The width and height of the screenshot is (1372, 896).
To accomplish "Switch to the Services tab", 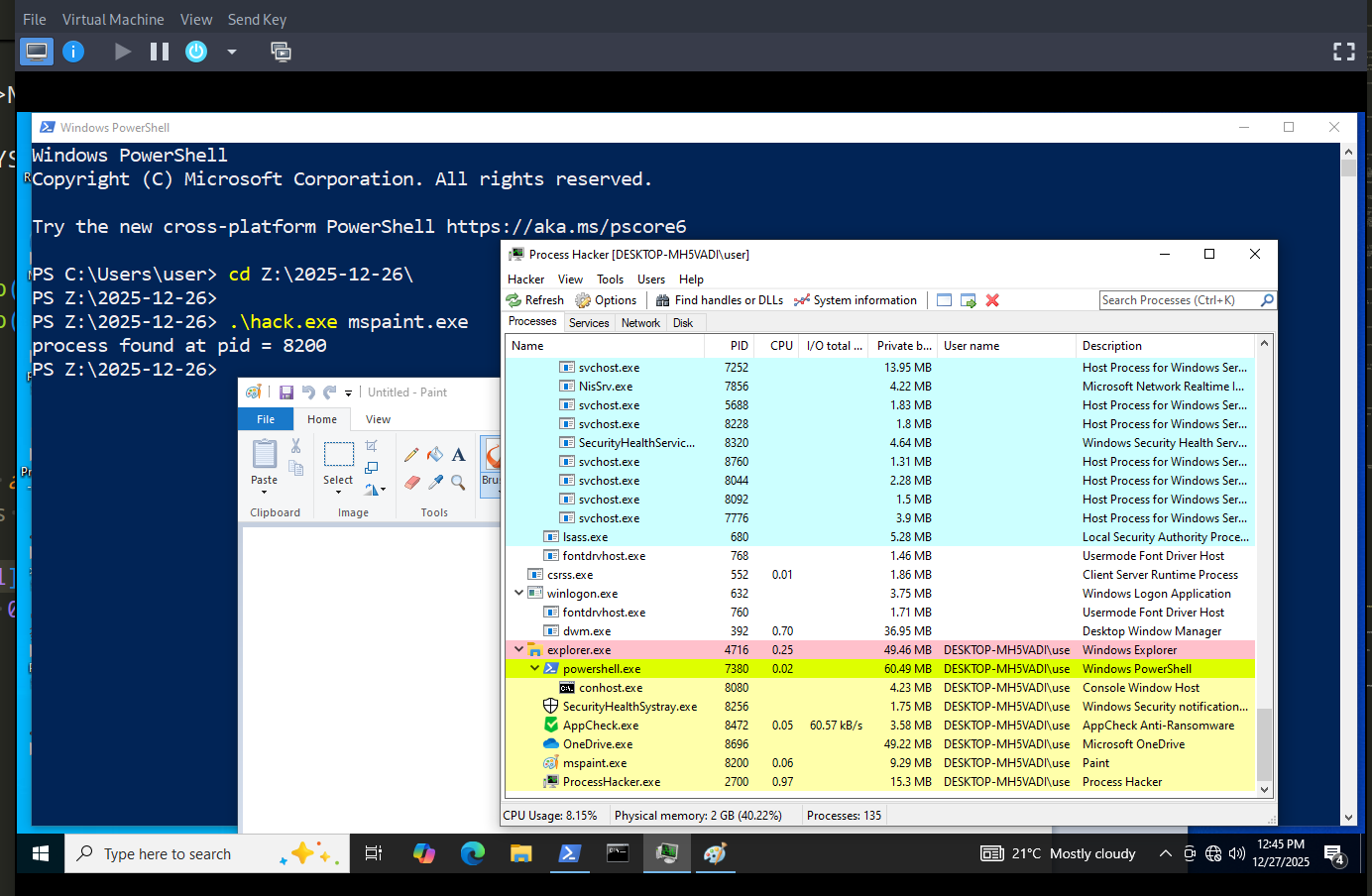I will pos(589,322).
